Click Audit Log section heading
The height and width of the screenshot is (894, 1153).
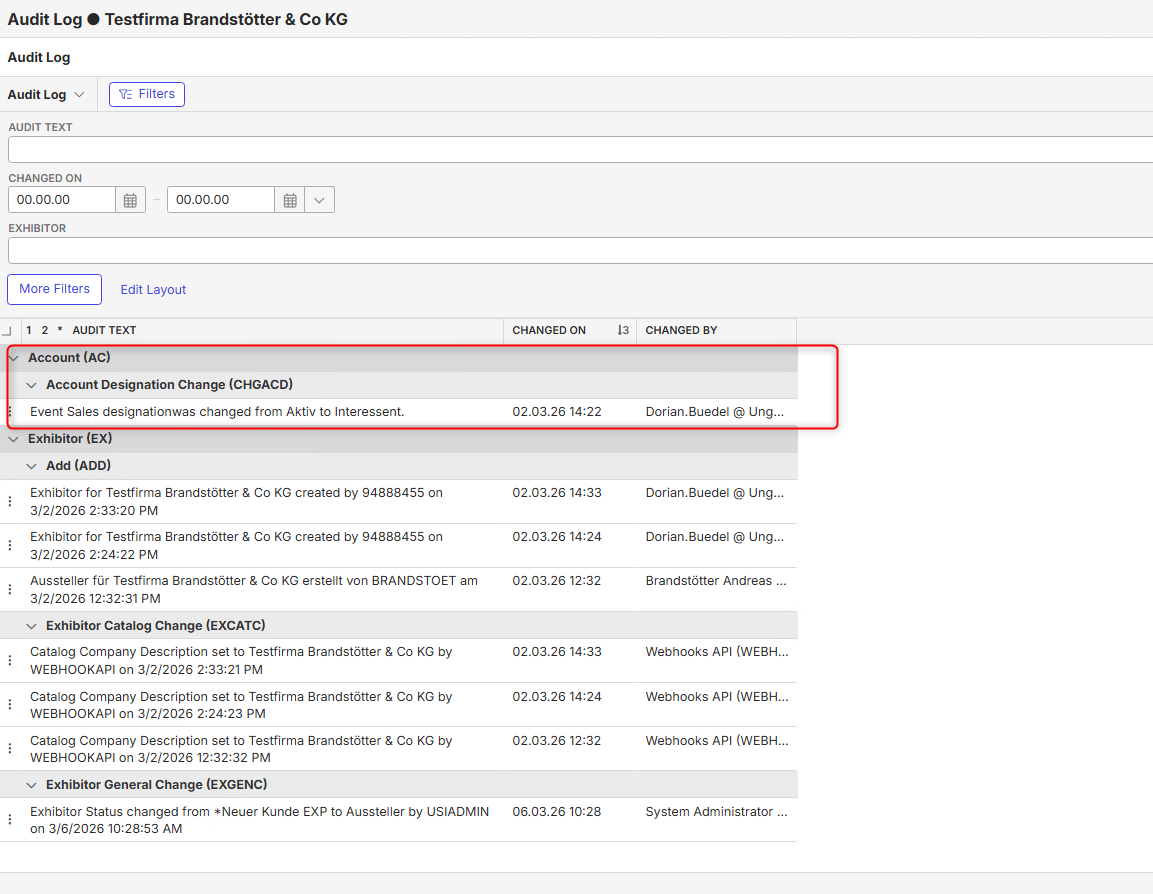[39, 57]
